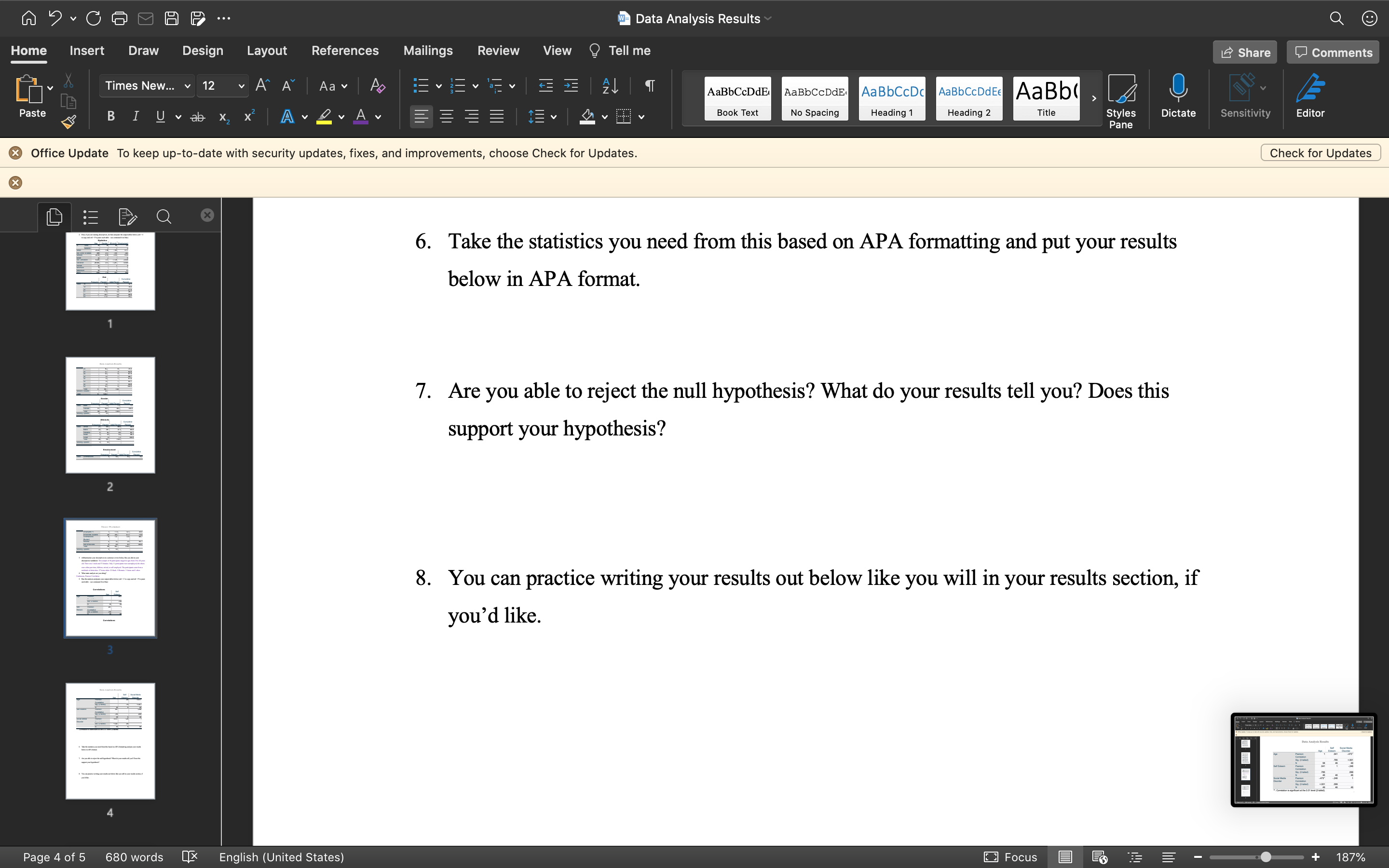Click the Sort A-Z icon
This screenshot has height=868, width=1389.
click(610, 86)
